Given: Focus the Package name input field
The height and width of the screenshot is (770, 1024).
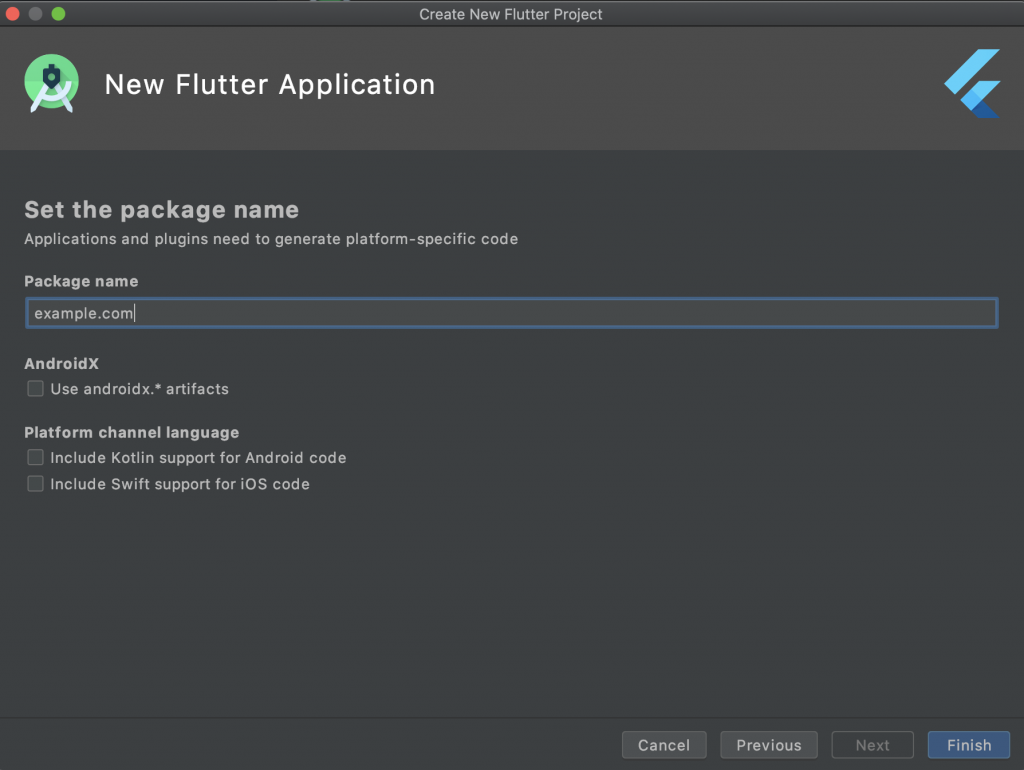Looking at the screenshot, I should pyautogui.click(x=511, y=313).
